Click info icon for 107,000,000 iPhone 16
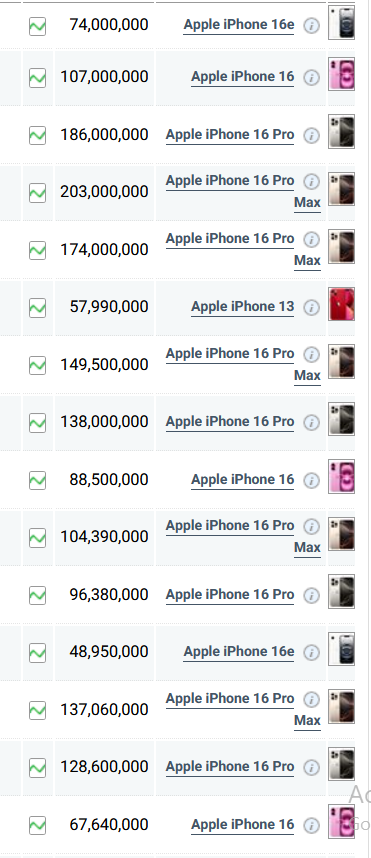 coord(311,78)
